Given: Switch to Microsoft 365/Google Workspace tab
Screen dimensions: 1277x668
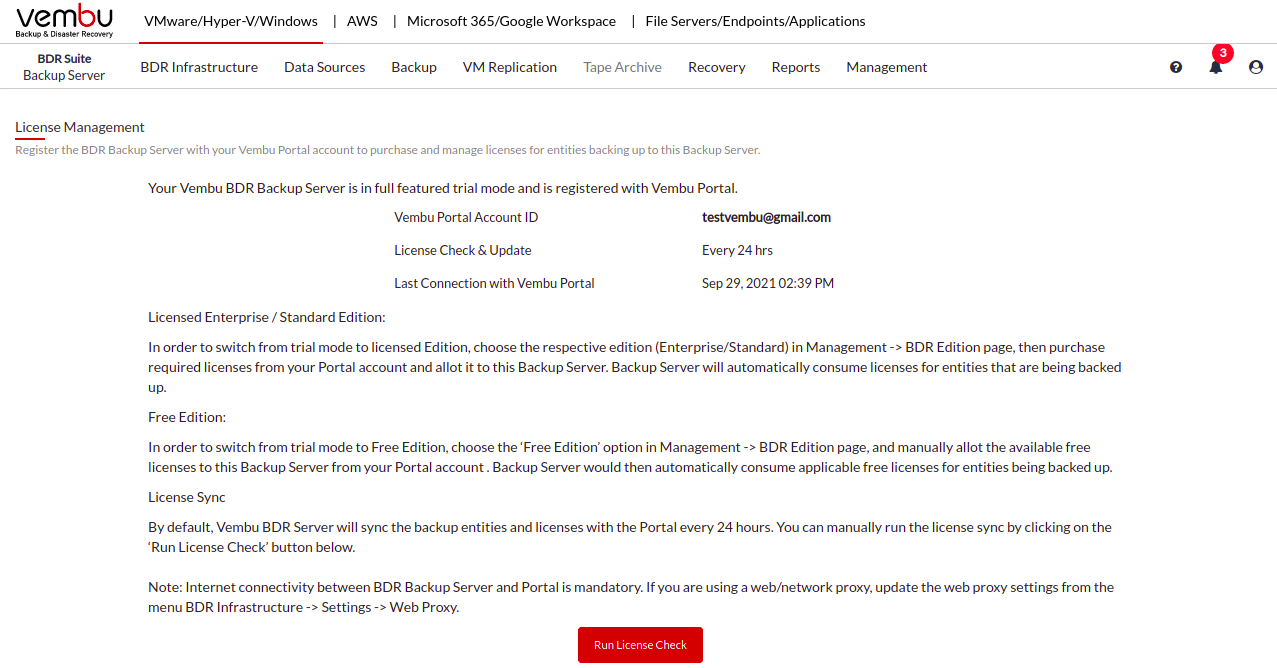Looking at the screenshot, I should point(511,21).
